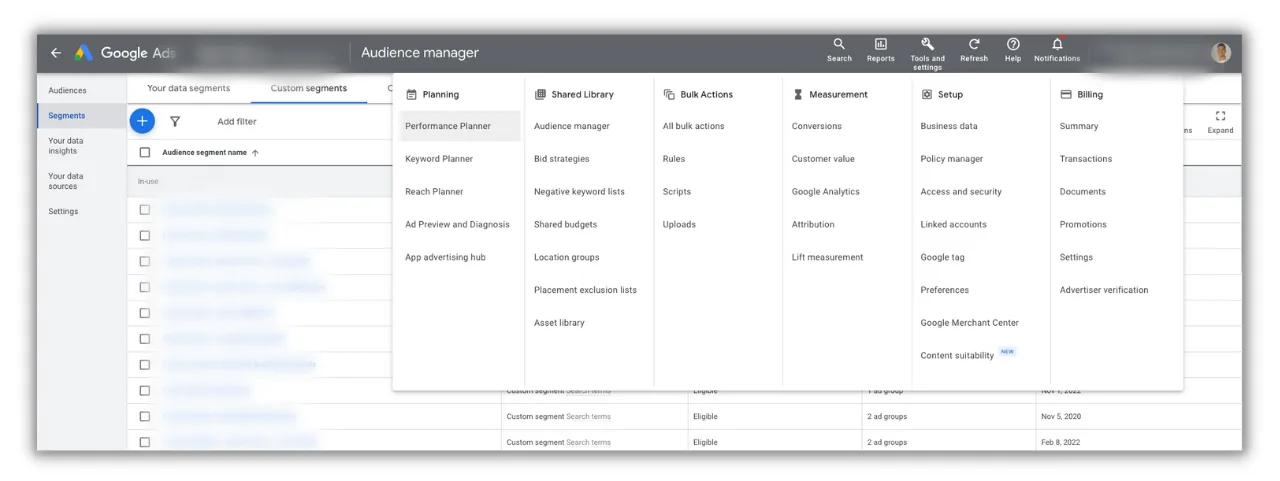Click the back arrow in the header

tap(55, 53)
